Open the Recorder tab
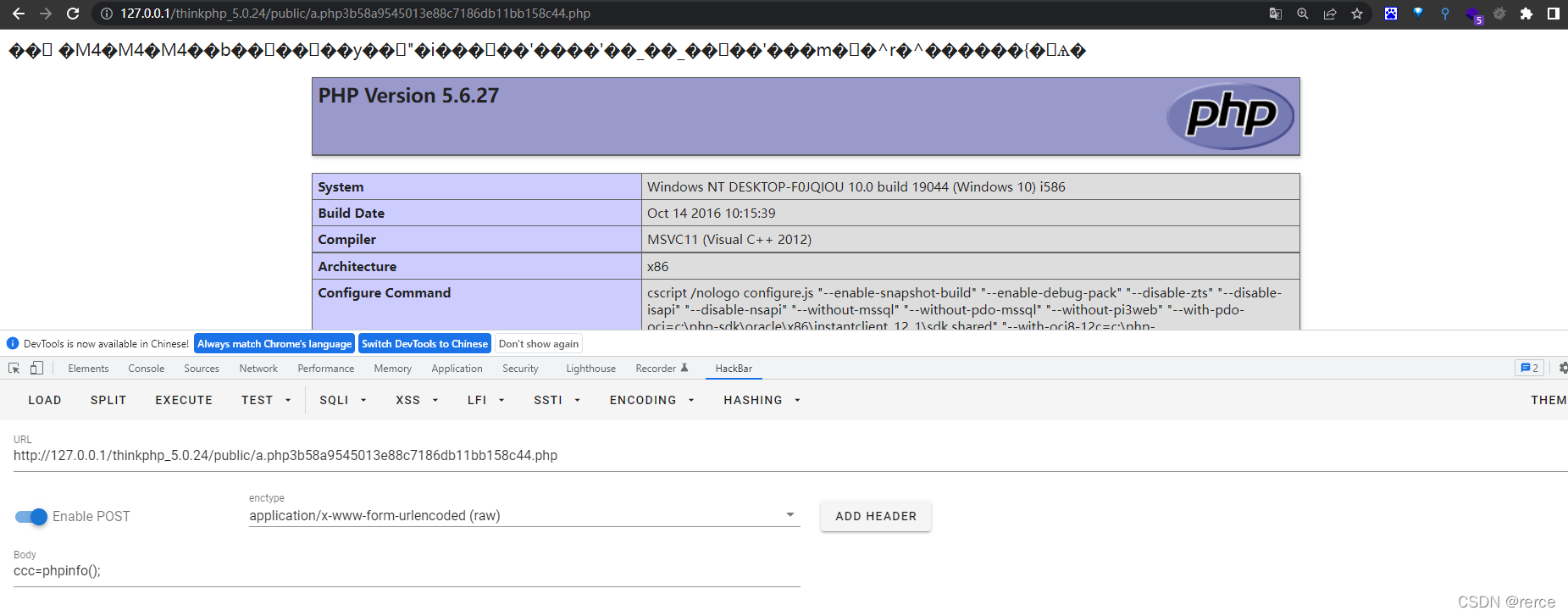1568x616 pixels. point(662,369)
